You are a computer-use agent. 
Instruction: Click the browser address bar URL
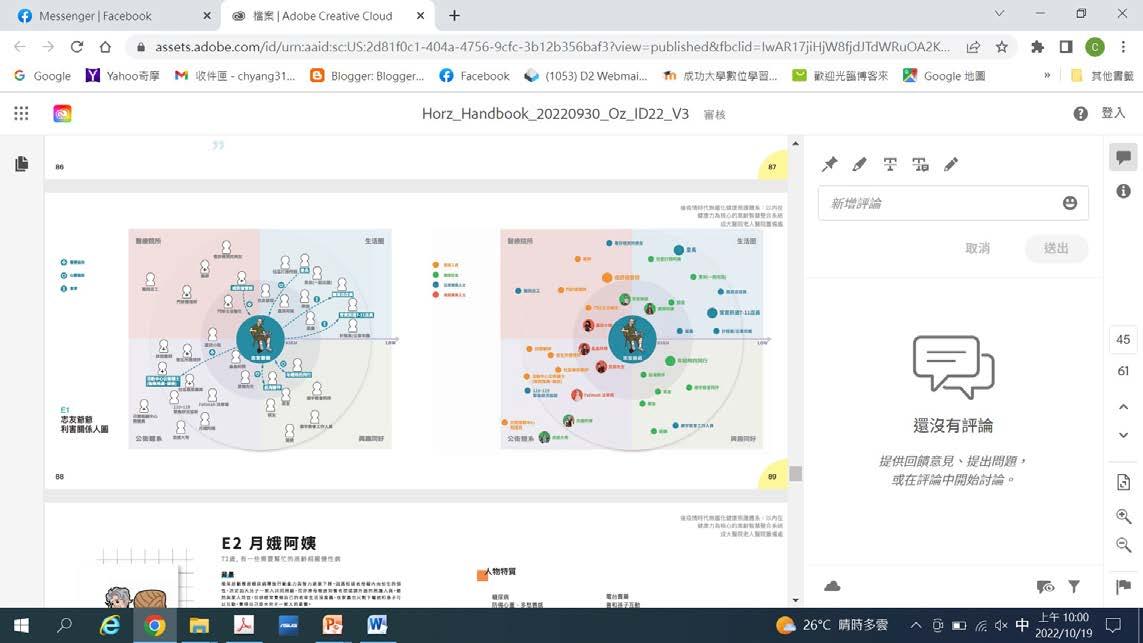point(552,47)
